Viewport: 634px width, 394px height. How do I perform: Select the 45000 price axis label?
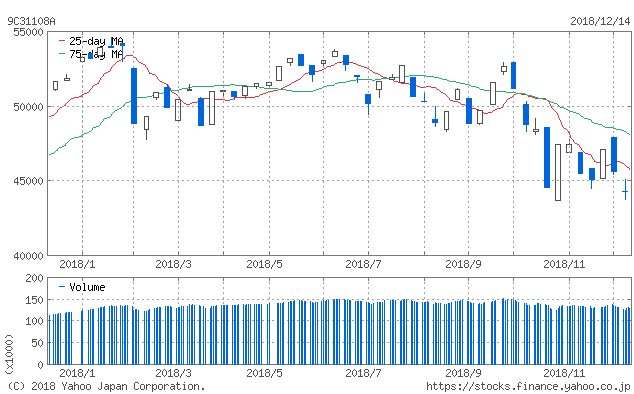click(28, 181)
